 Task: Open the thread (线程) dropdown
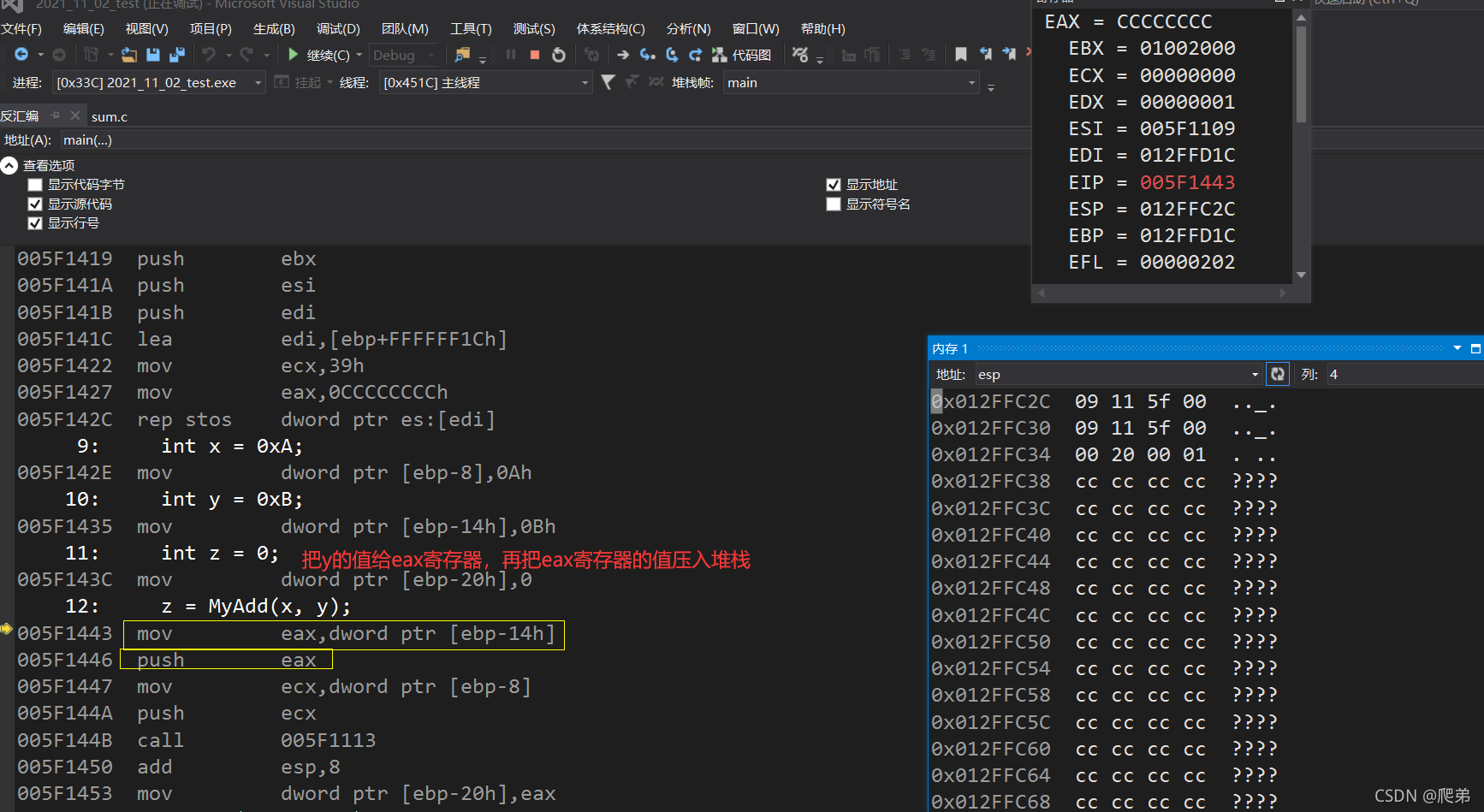585,83
